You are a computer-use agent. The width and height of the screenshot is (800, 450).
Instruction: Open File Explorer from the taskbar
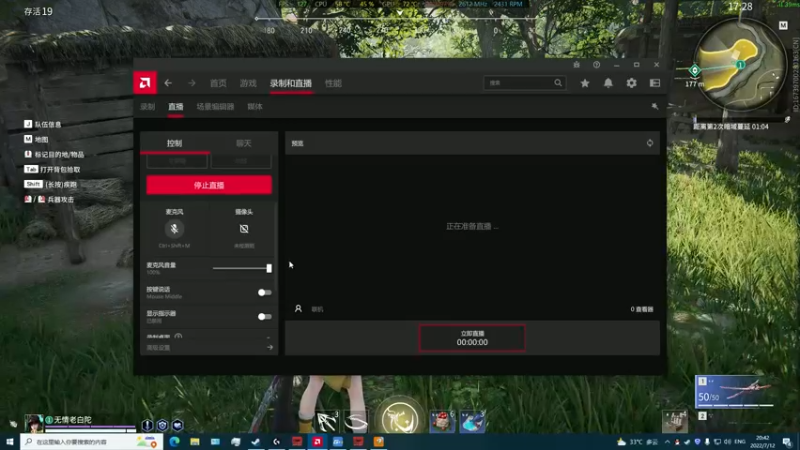point(195,441)
